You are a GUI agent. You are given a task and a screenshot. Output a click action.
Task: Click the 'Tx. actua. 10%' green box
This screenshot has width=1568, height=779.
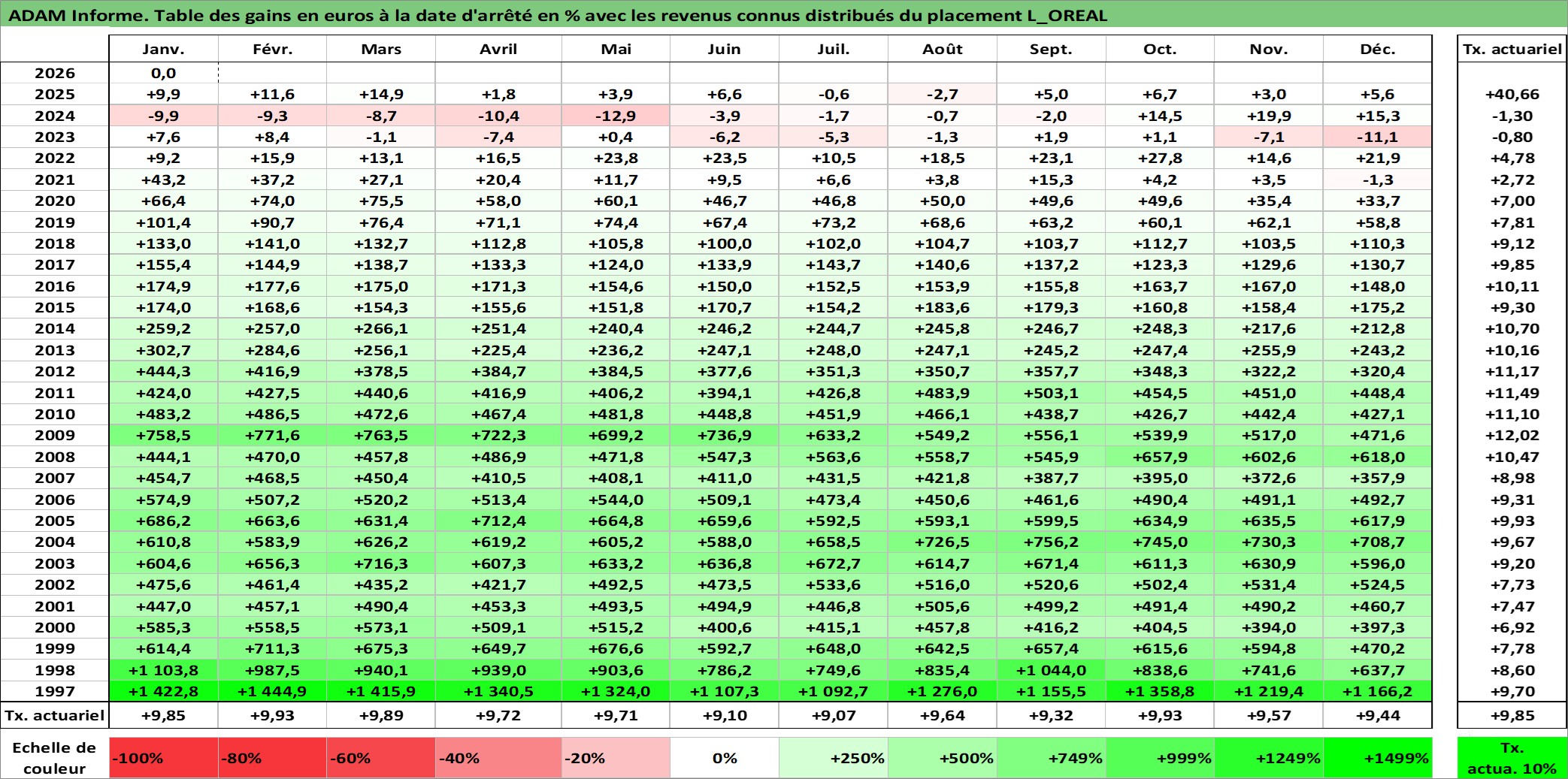[x=1512, y=758]
